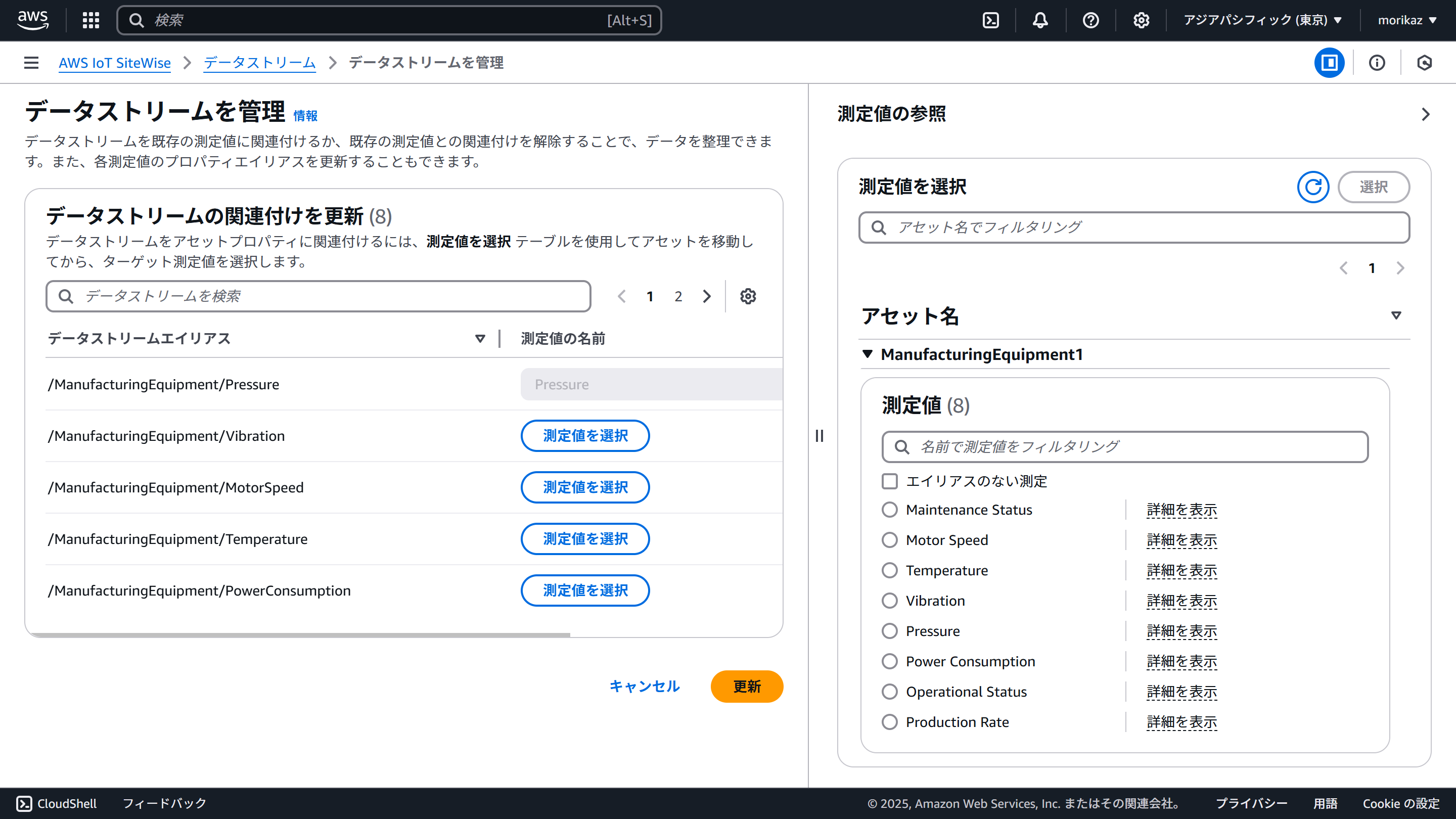This screenshot has width=1456, height=819.
Task: Show details for Vibration measurement
Action: pos(1182,600)
